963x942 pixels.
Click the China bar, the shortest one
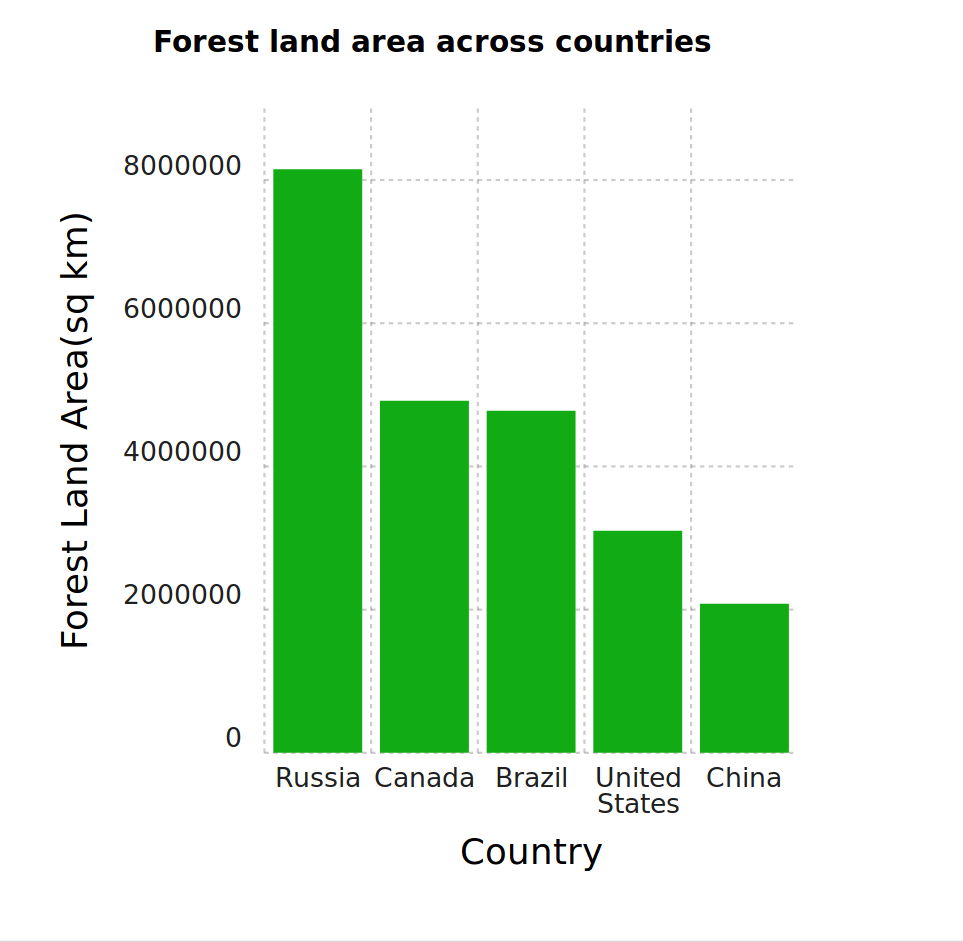pos(744,678)
